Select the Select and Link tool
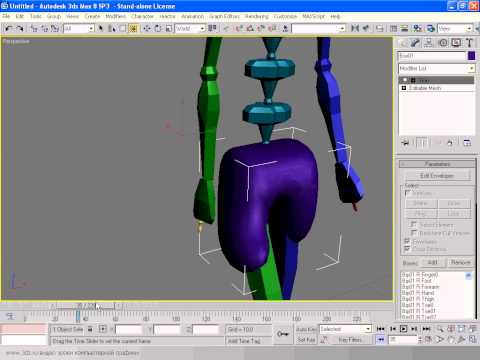 [34, 29]
